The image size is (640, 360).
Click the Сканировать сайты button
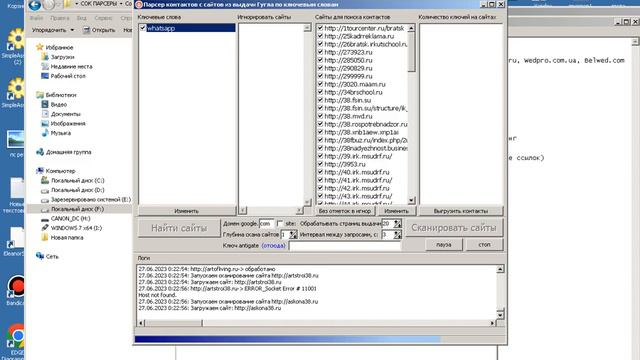point(454,228)
